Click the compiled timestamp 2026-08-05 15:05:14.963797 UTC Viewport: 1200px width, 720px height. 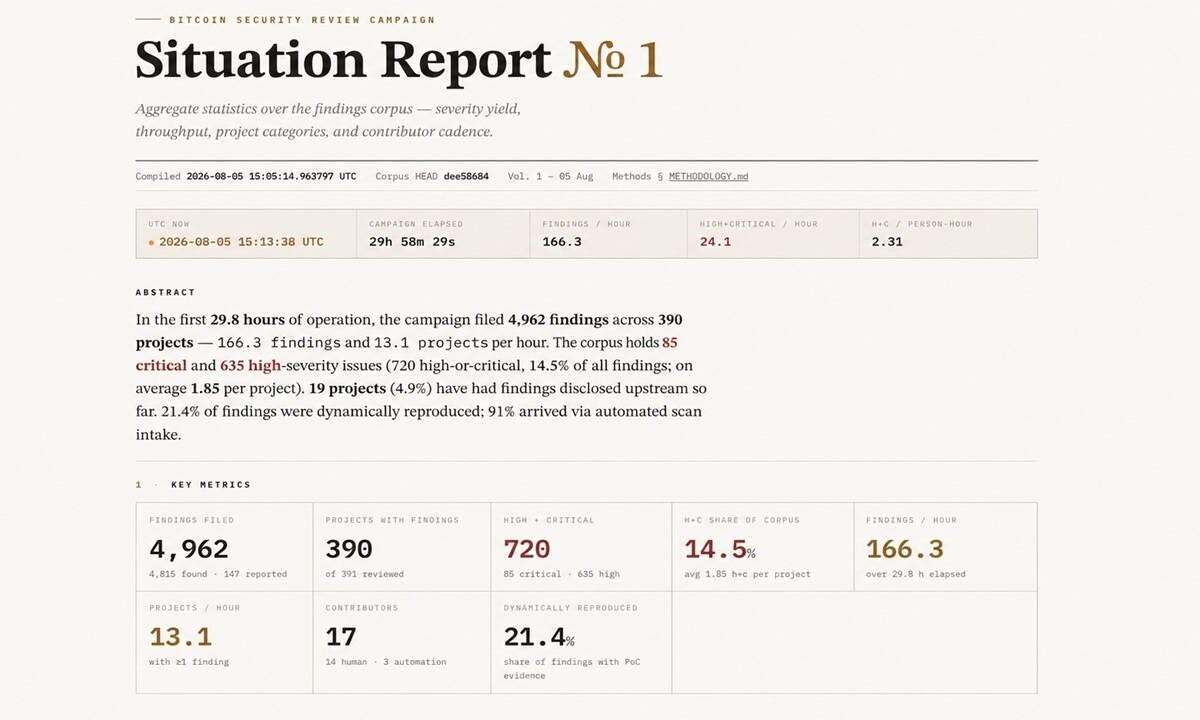coord(271,176)
